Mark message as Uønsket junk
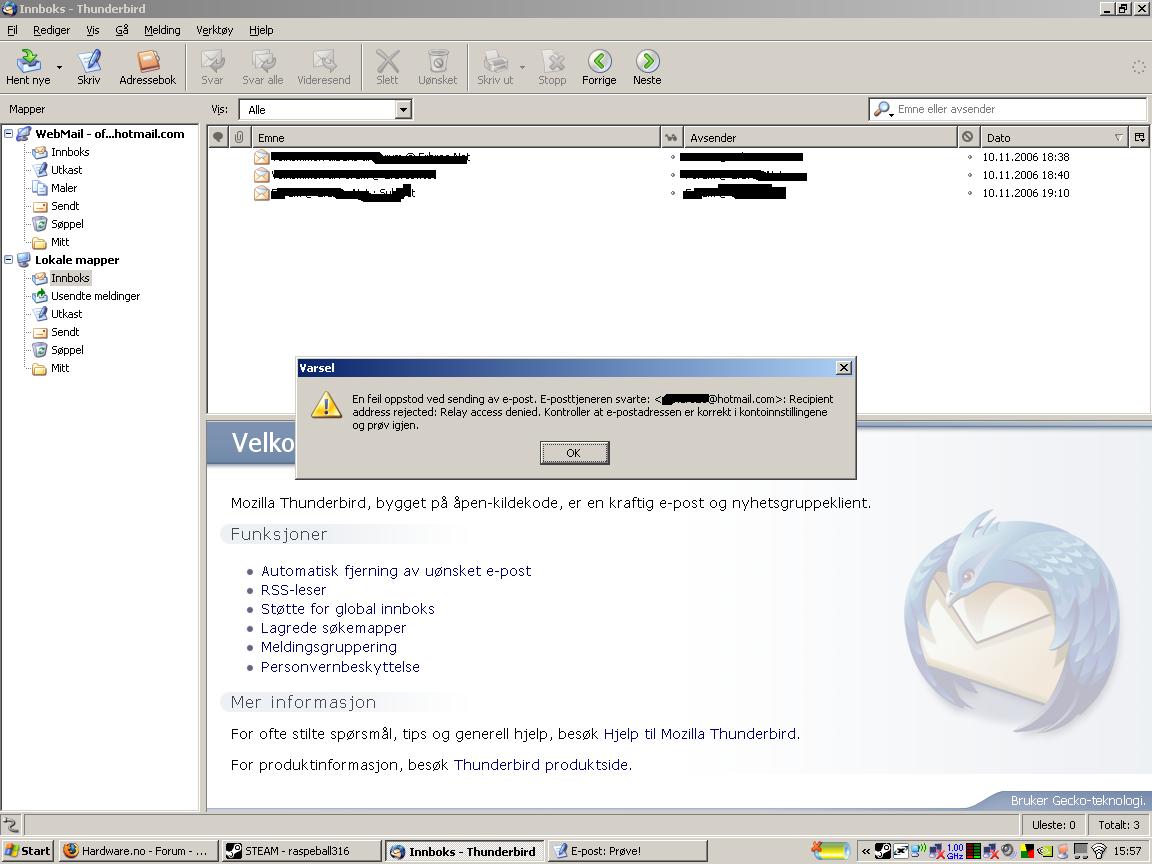1152x864 pixels. click(438, 67)
